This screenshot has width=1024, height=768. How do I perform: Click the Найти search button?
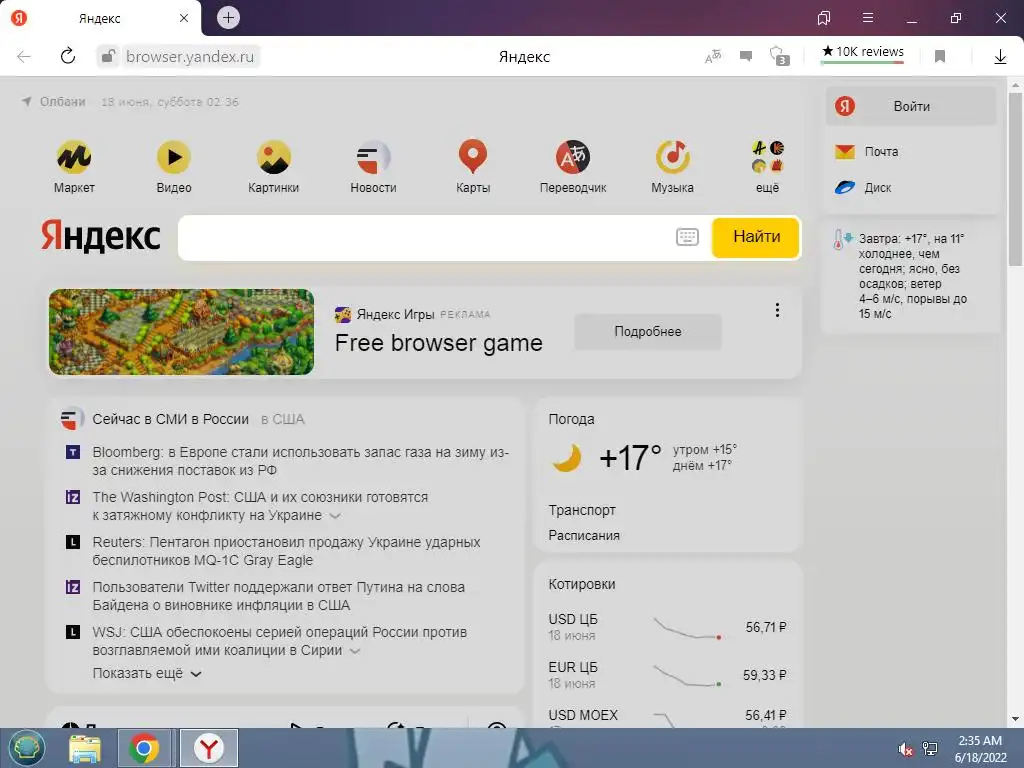[756, 237]
